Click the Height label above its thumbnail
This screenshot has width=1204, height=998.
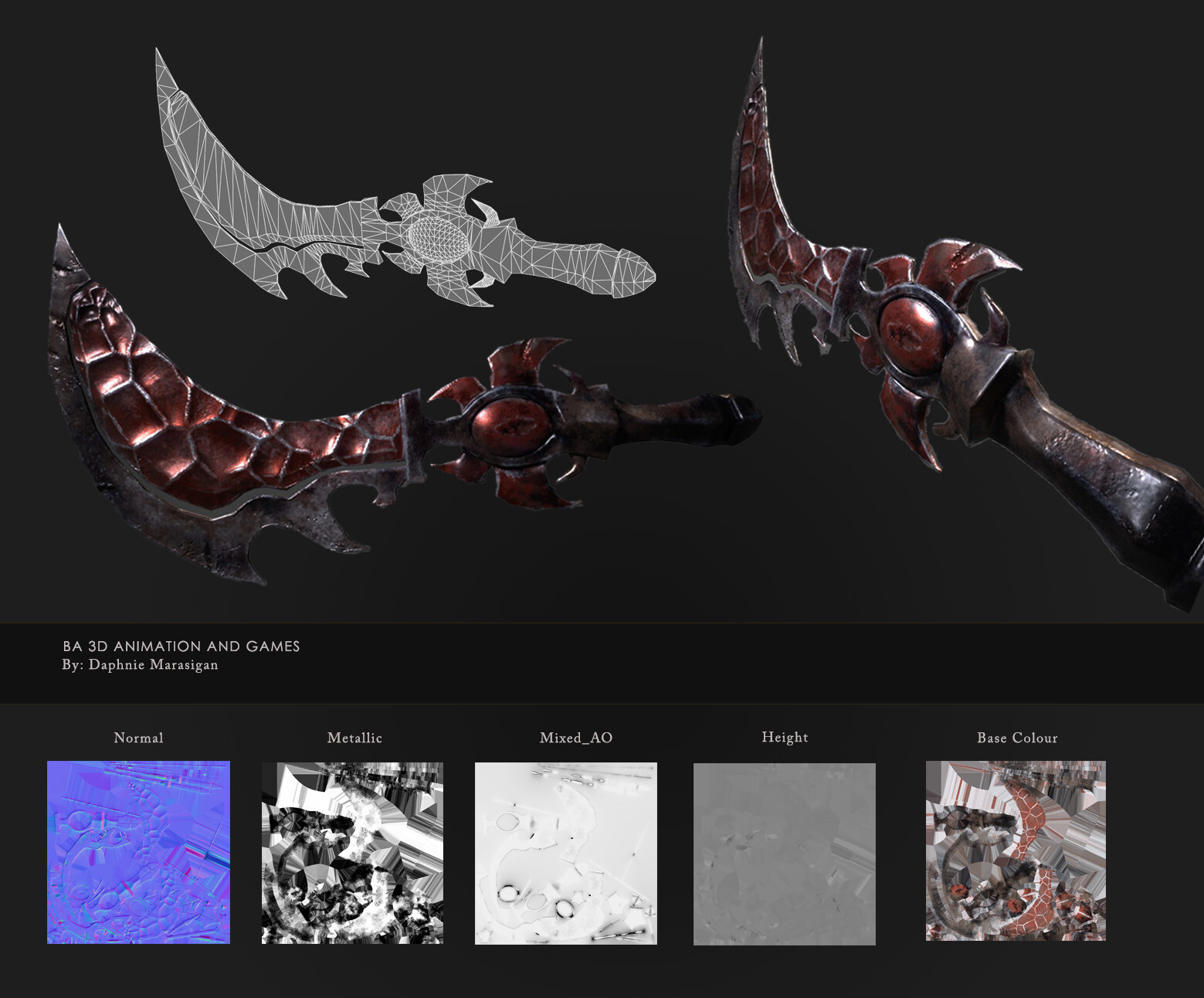(784, 738)
